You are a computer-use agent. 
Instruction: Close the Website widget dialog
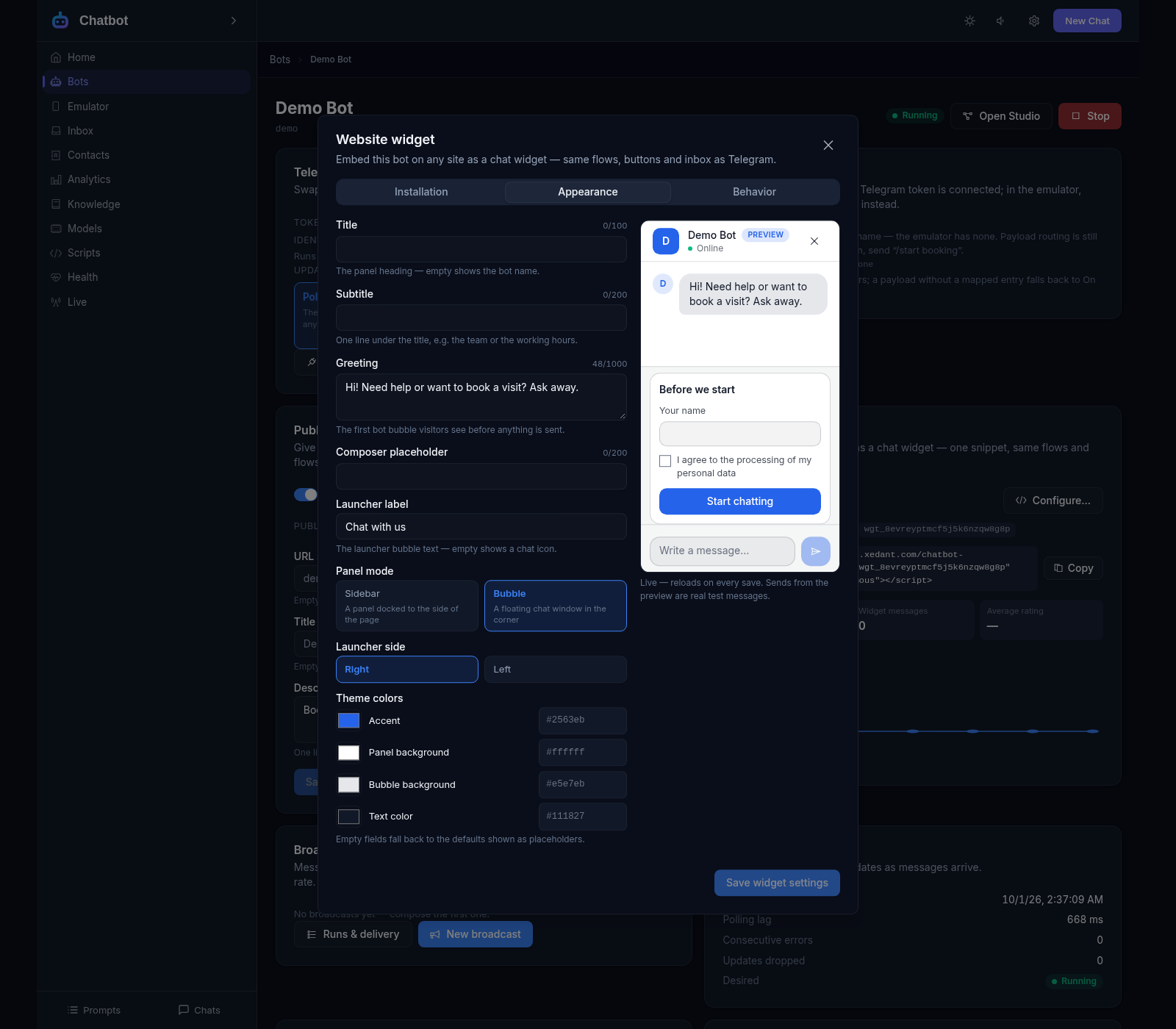(828, 146)
